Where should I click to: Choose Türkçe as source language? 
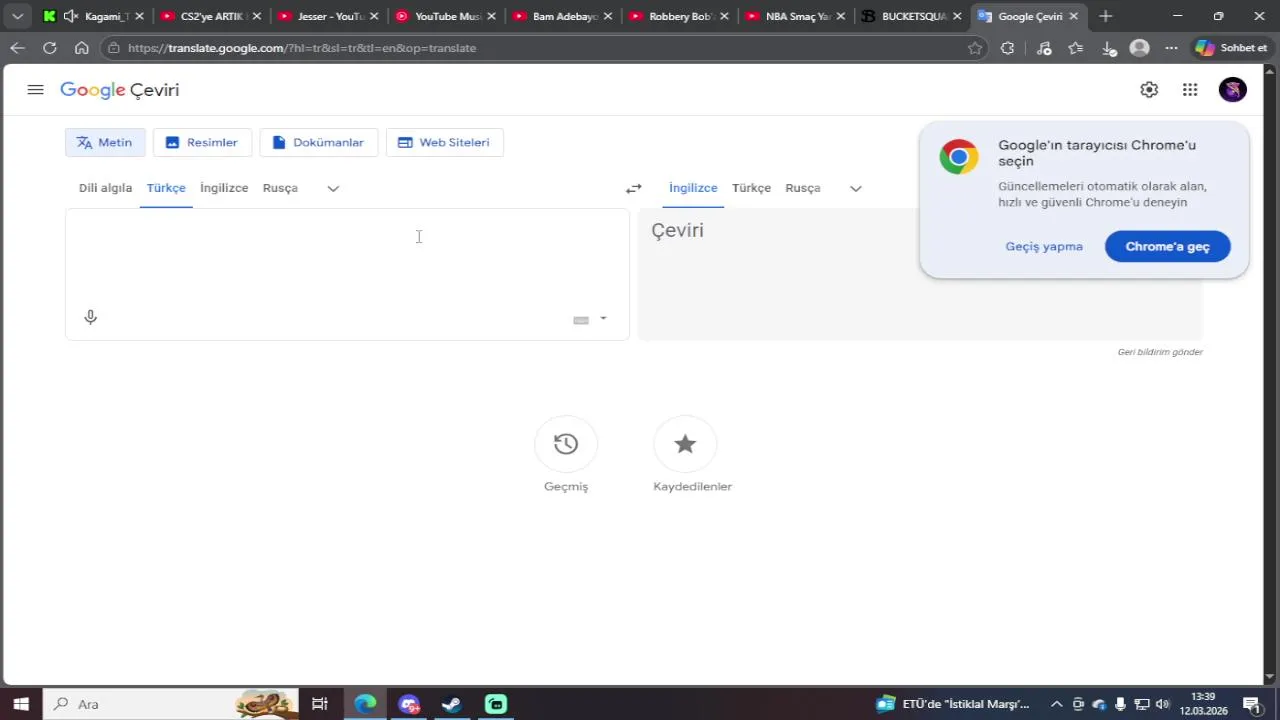click(x=166, y=188)
